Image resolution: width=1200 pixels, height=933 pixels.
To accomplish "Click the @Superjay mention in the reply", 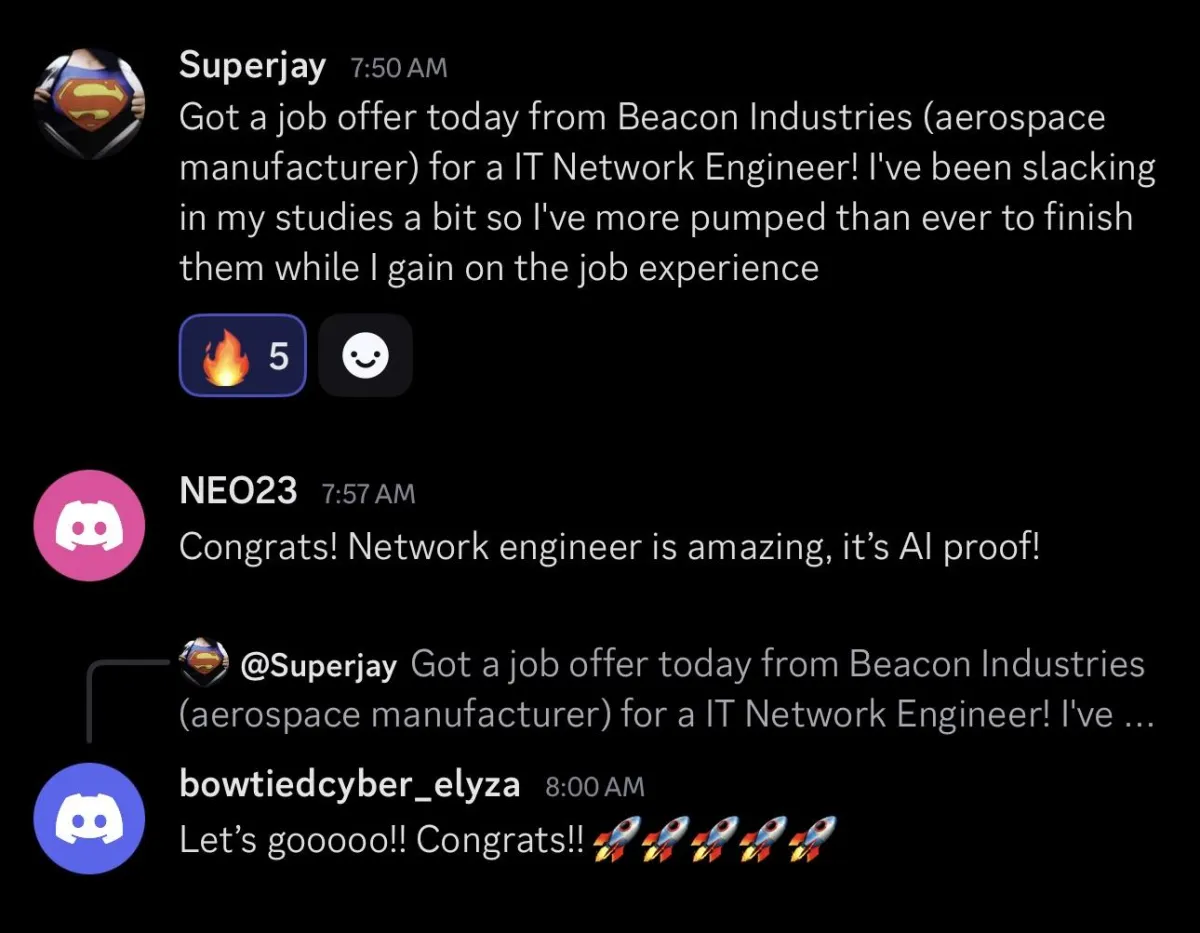I will [x=319, y=665].
